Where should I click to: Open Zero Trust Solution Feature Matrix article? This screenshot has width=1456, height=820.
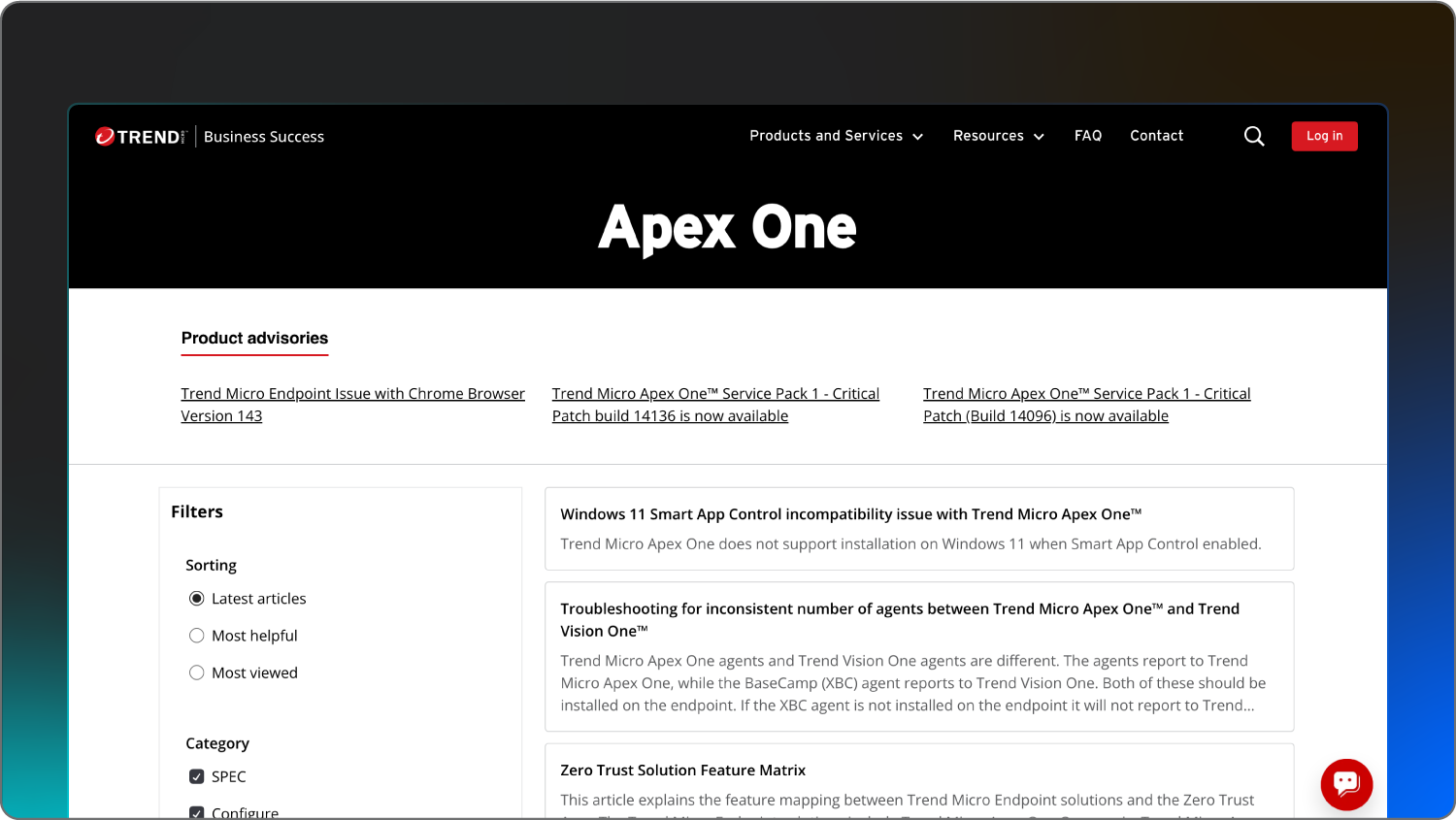point(682,771)
